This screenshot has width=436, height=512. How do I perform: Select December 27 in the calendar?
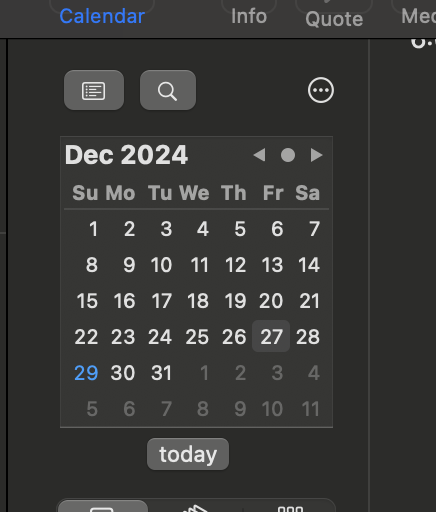click(271, 336)
